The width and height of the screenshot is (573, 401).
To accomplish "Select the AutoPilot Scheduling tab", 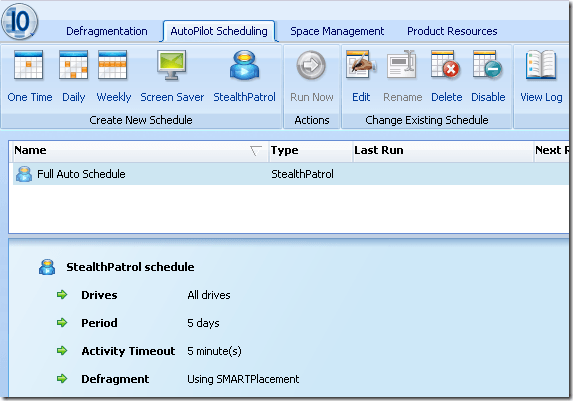I will pyautogui.click(x=219, y=31).
